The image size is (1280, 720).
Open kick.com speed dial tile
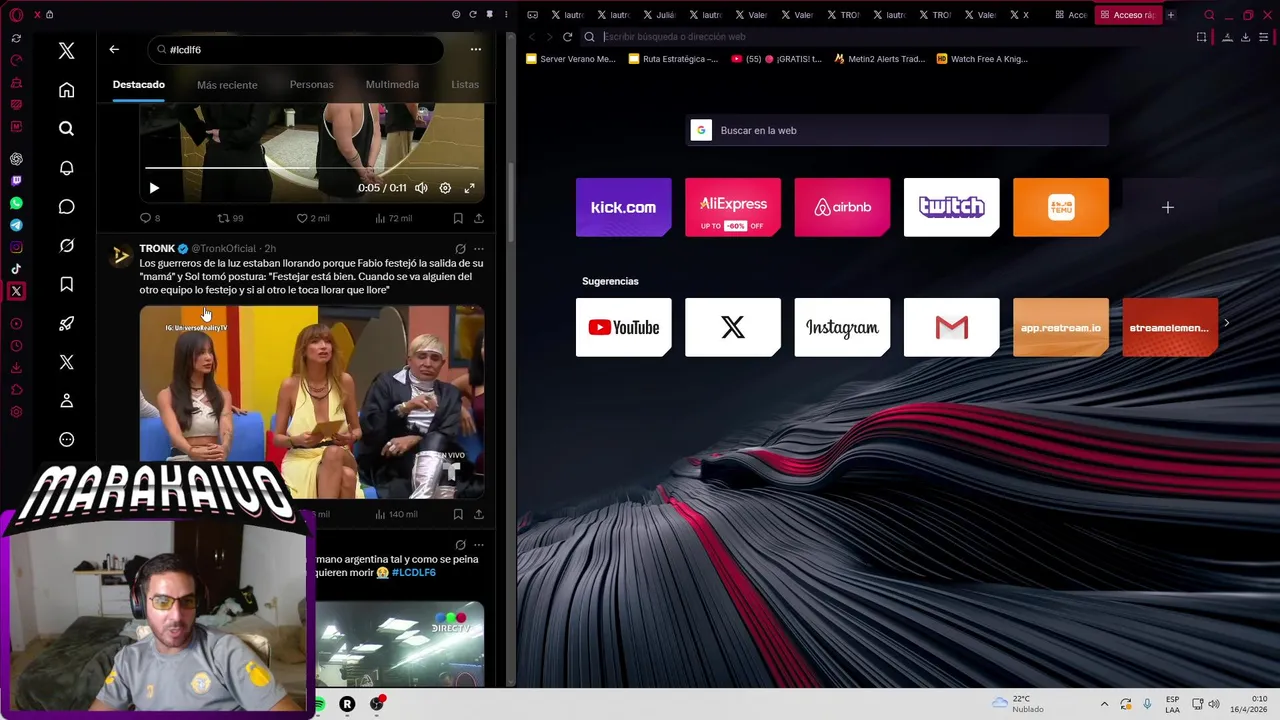[623, 207]
